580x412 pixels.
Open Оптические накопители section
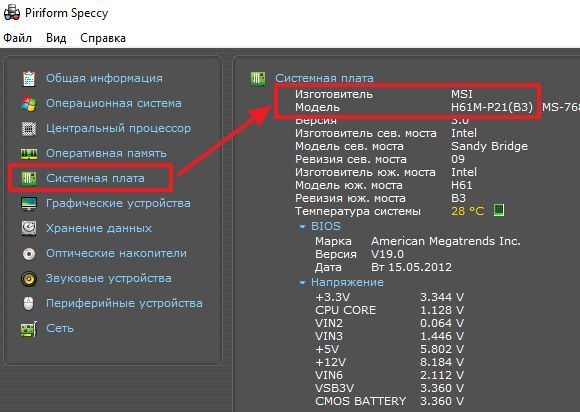click(116, 253)
